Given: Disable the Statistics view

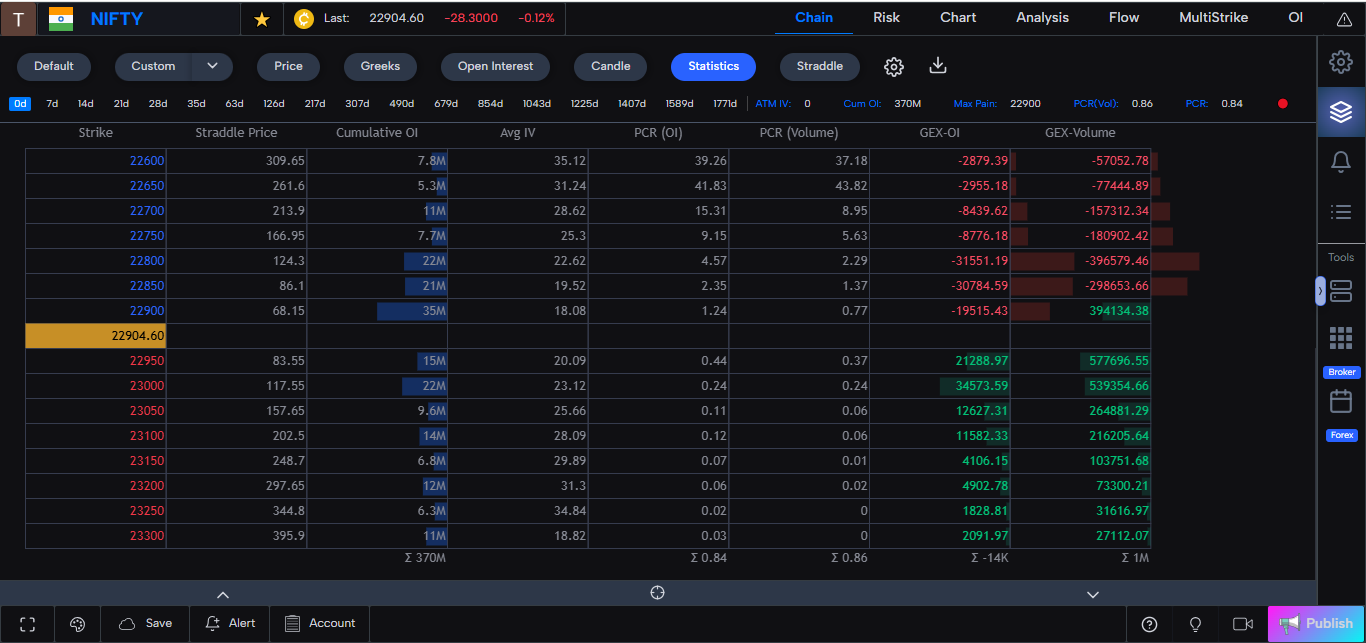Looking at the screenshot, I should (713, 66).
